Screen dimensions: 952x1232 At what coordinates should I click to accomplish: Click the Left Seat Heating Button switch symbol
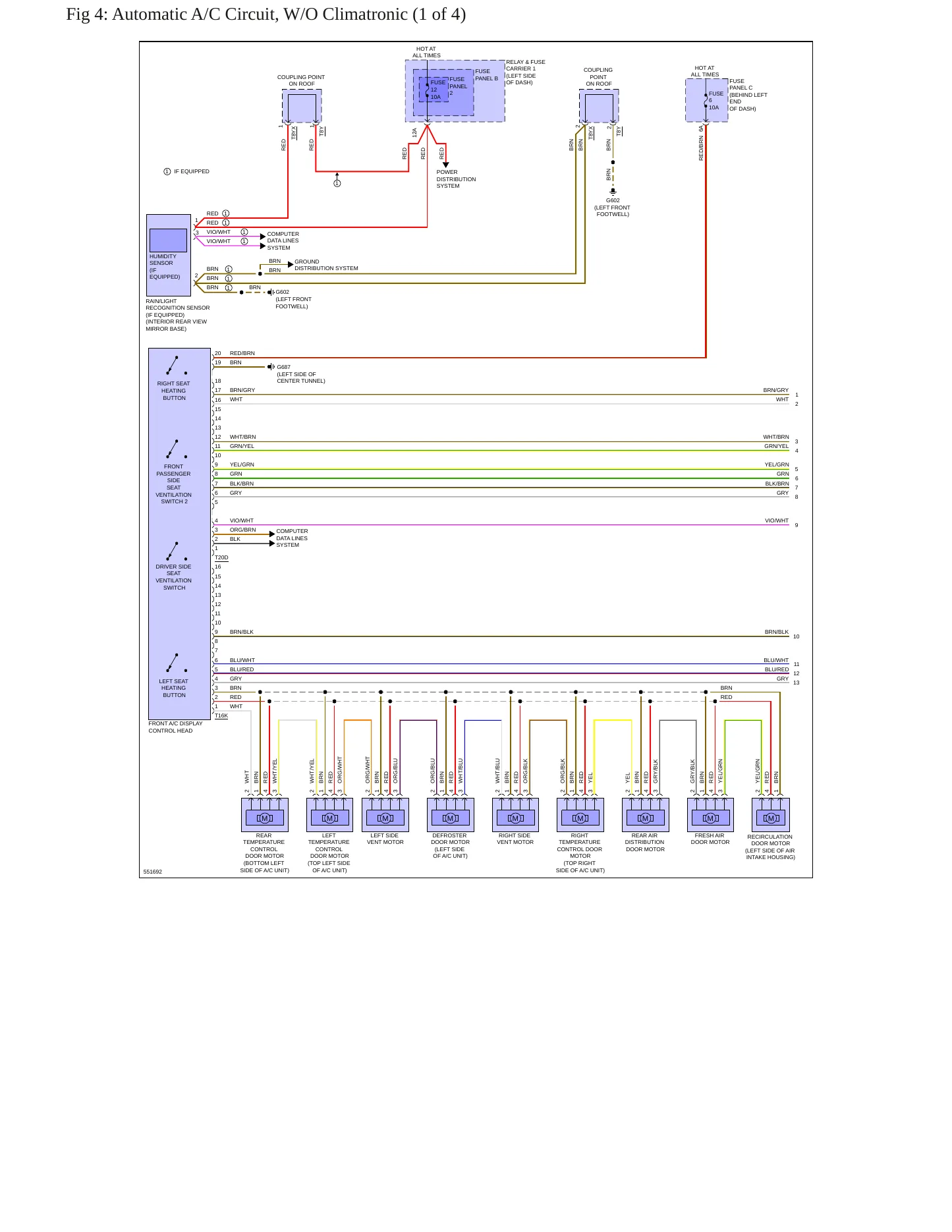tap(175, 663)
